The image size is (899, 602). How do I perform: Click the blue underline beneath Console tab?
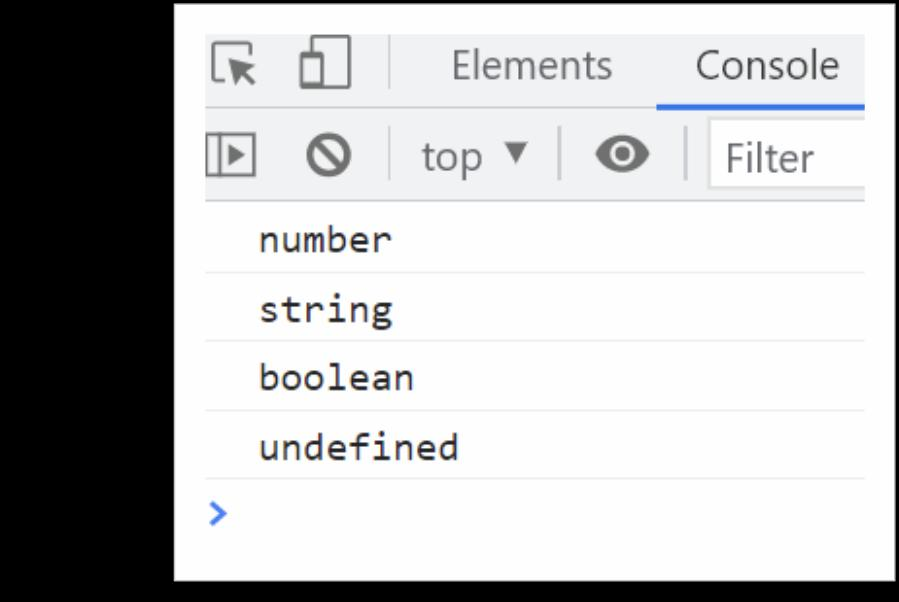coord(760,107)
